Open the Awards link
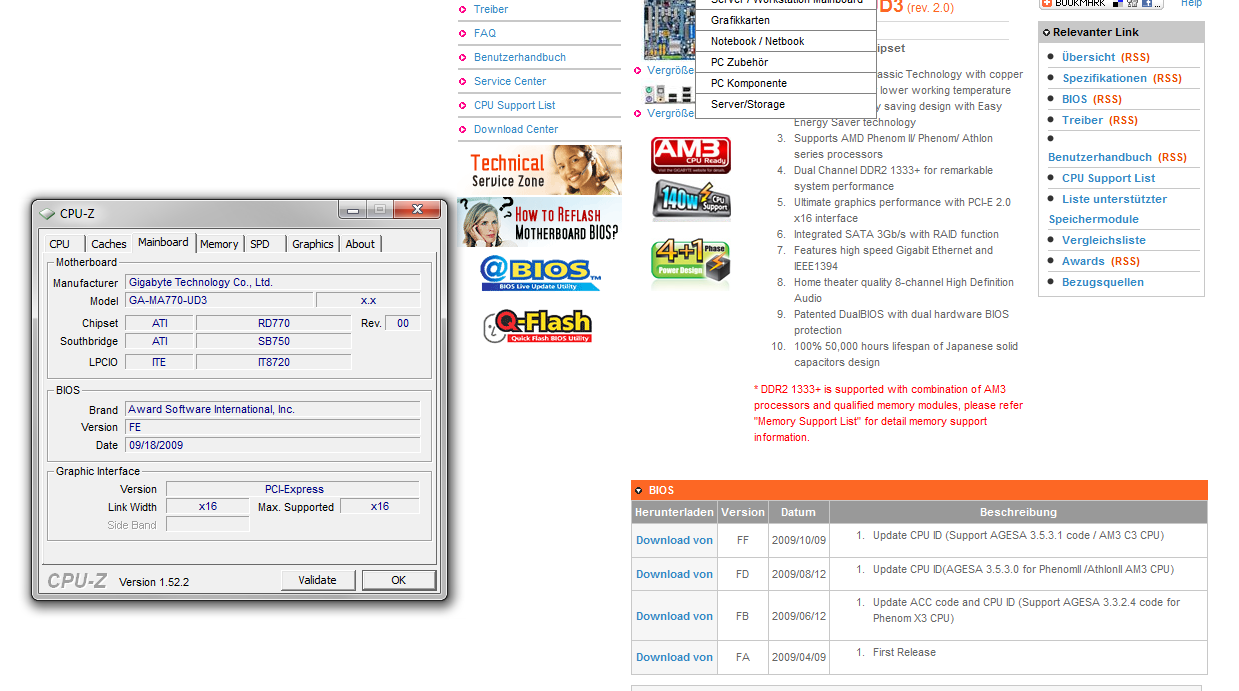1239x691 pixels. [1084, 261]
